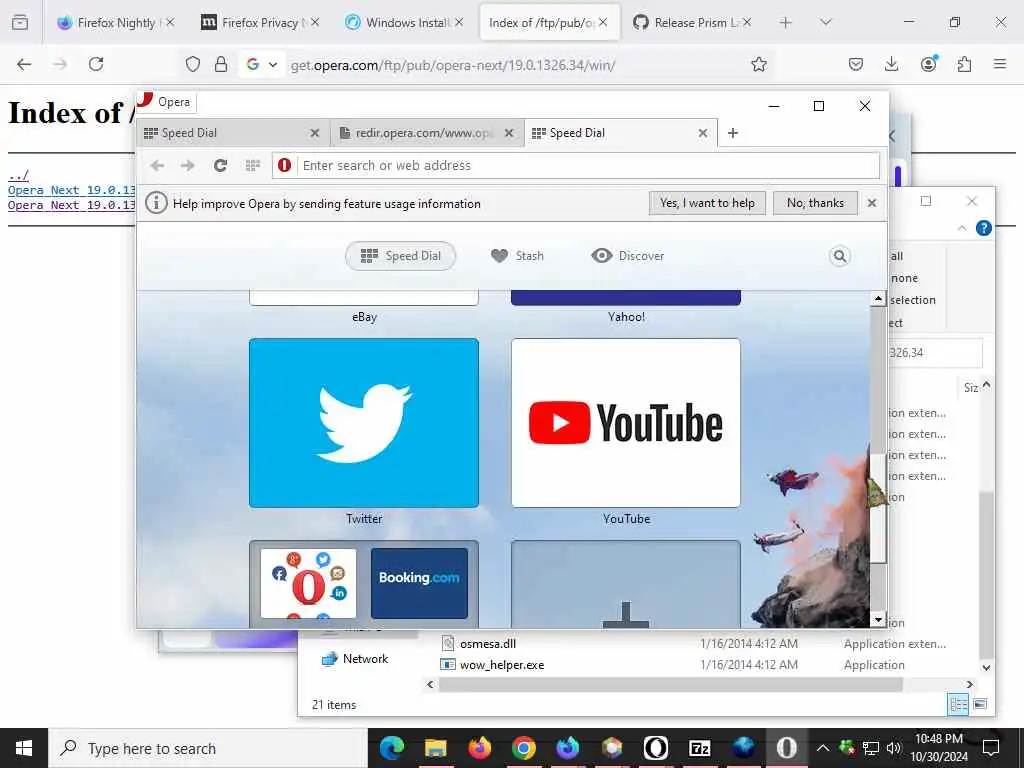Open Firefox extensions puzzle icon

(964, 64)
